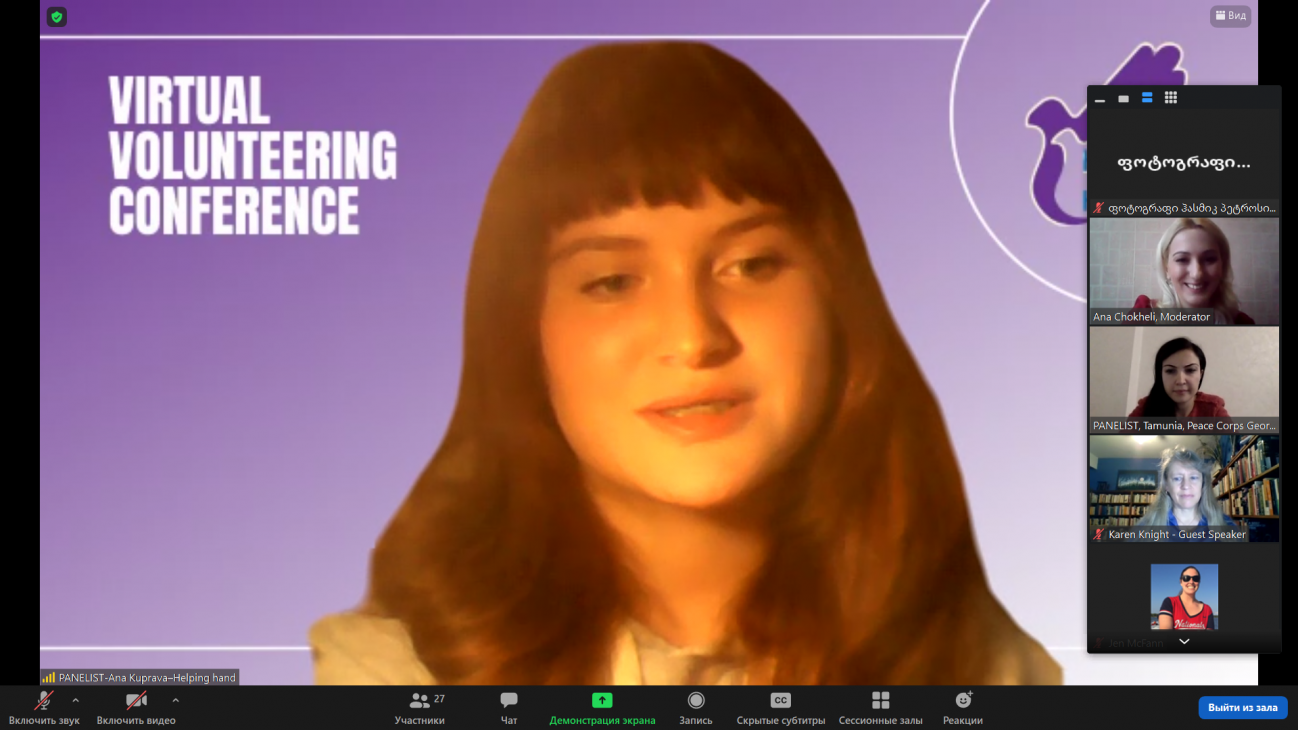Hide thumbnail video panel with minimize bar
The height and width of the screenshot is (730, 1298).
(x=1100, y=99)
